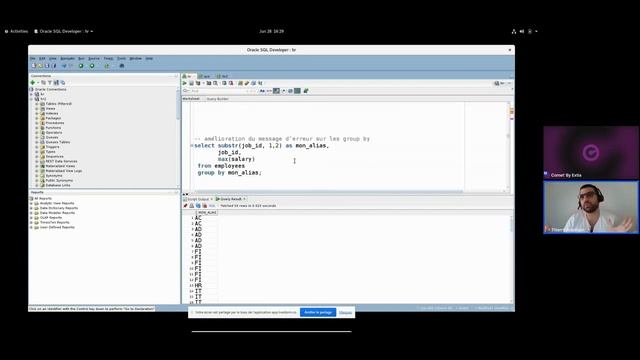Click the green Back navigation icon

(x=81, y=66)
